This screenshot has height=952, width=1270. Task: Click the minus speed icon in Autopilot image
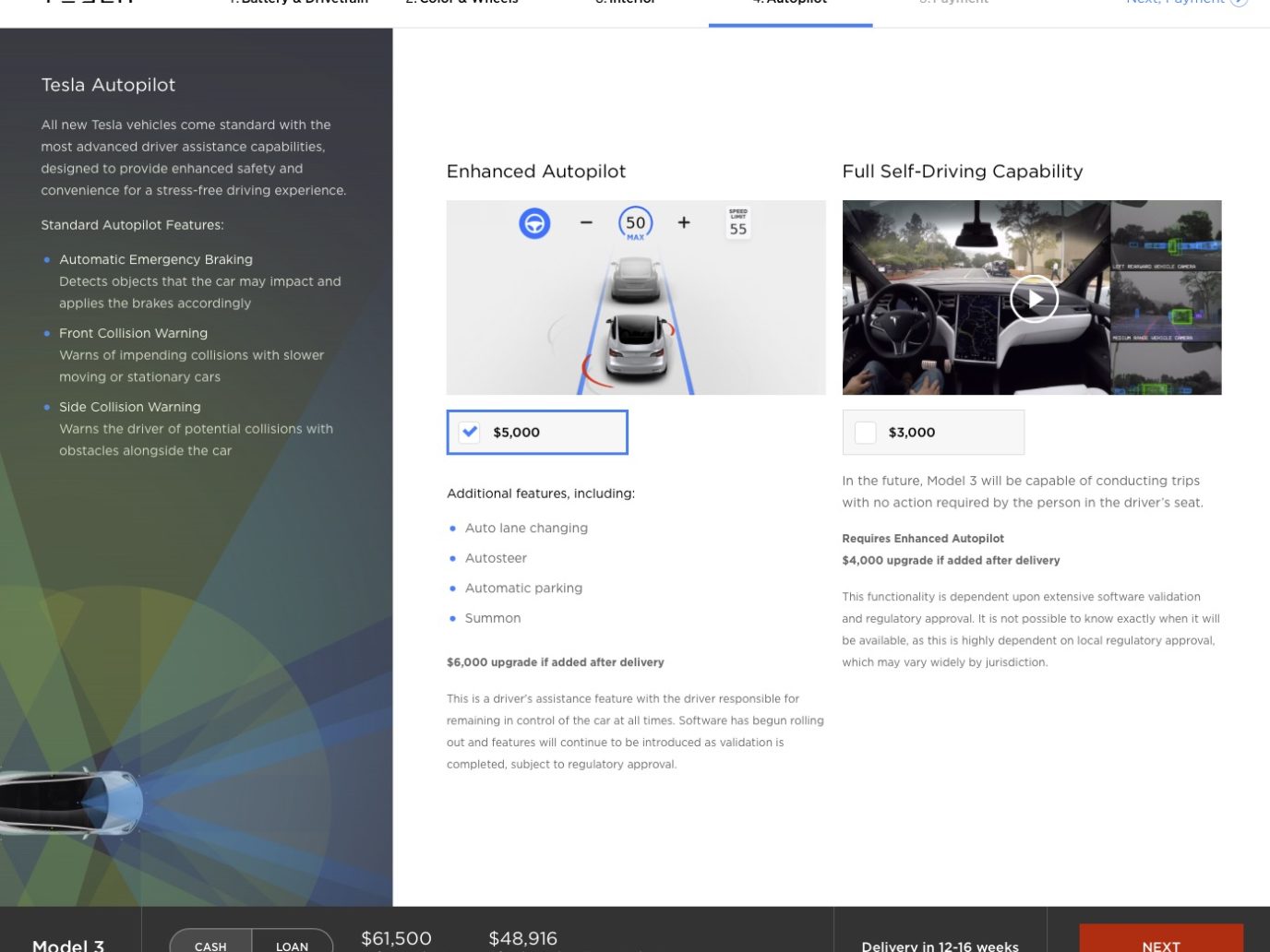click(586, 222)
